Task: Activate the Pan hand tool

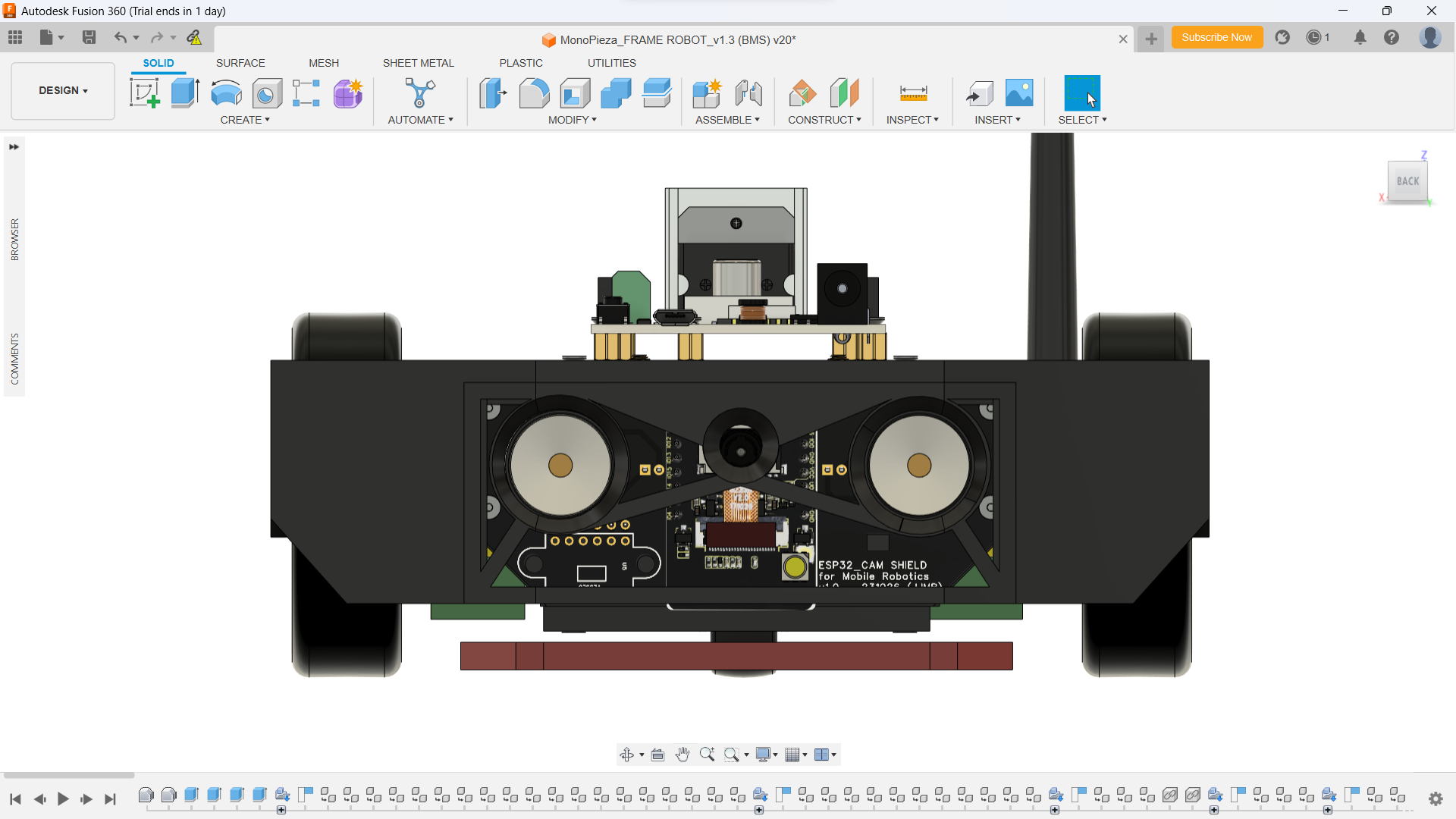Action: pos(682,755)
